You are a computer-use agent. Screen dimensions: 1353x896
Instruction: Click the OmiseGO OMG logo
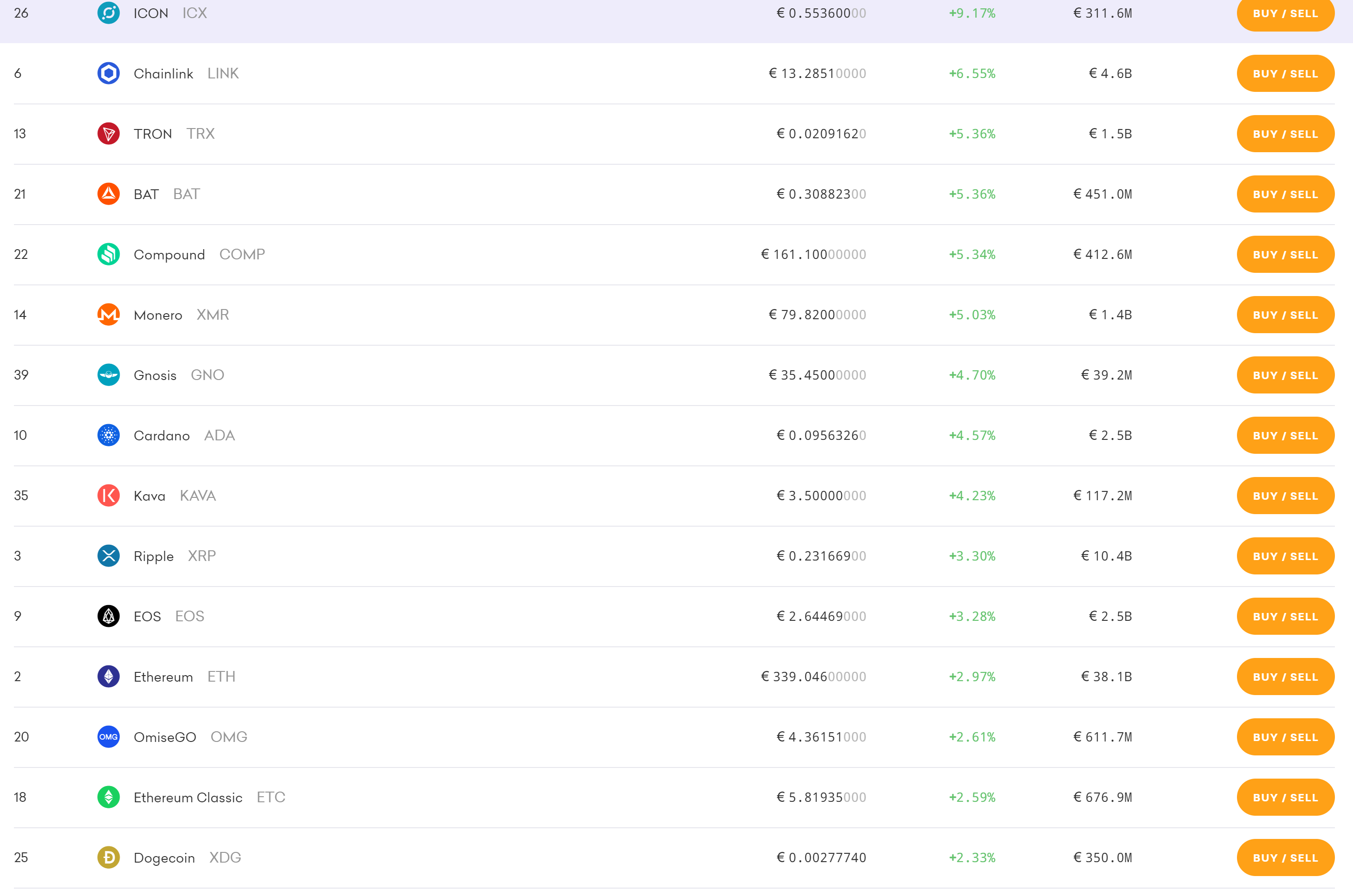(x=109, y=737)
